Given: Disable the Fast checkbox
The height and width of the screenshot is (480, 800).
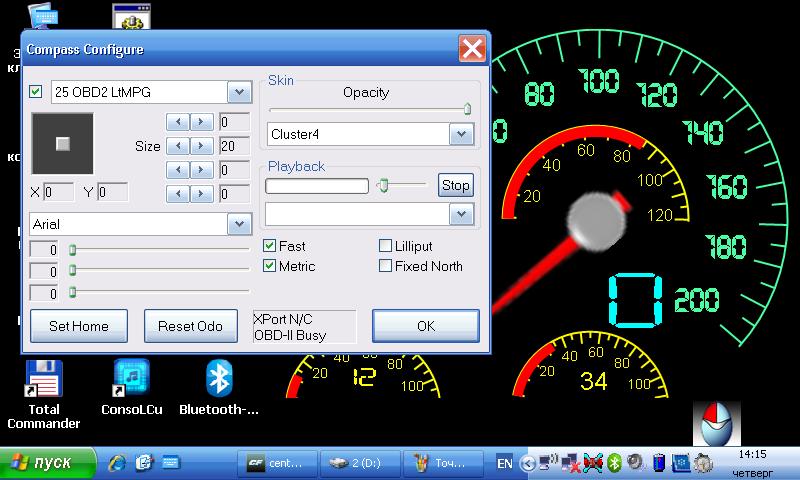Looking at the screenshot, I should 269,246.
